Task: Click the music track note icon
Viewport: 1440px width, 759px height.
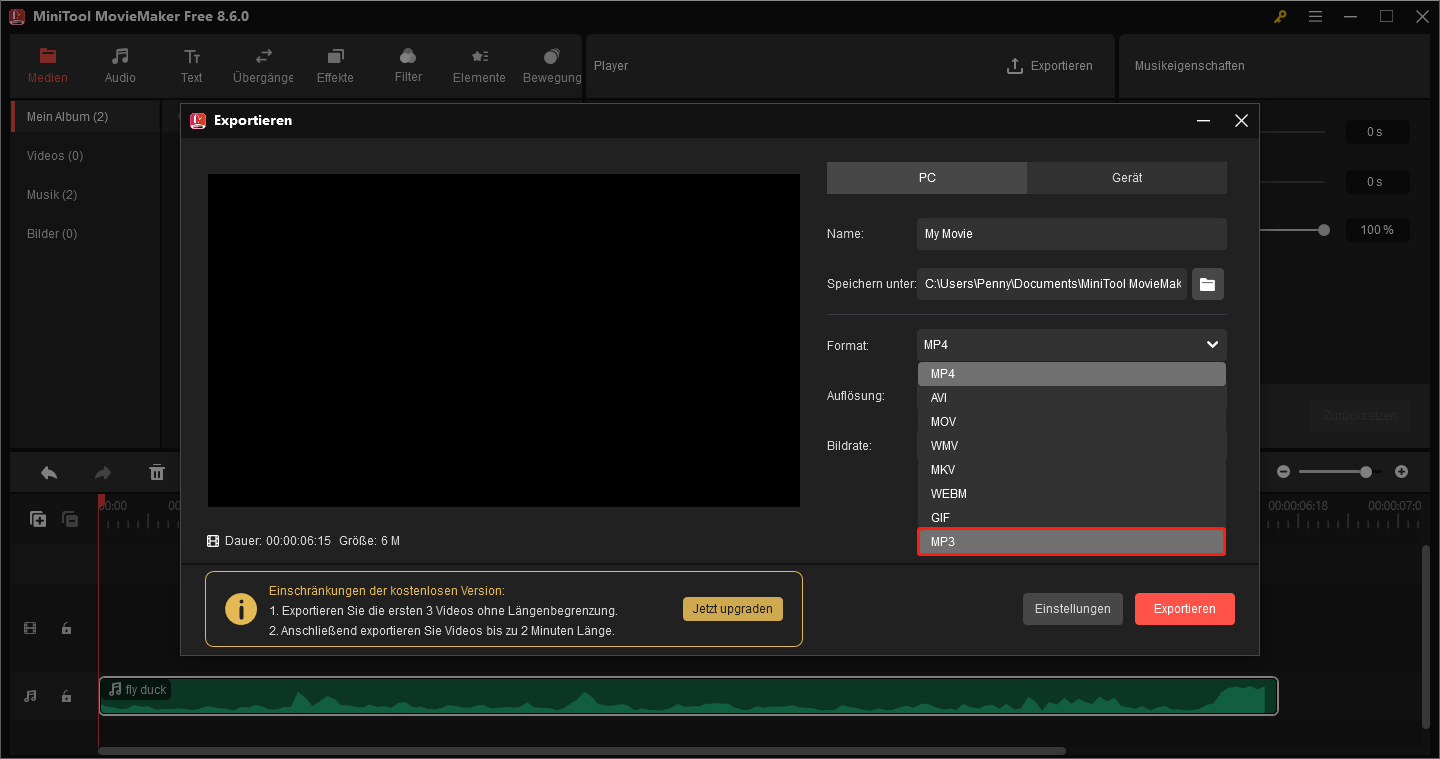Action: [x=30, y=696]
